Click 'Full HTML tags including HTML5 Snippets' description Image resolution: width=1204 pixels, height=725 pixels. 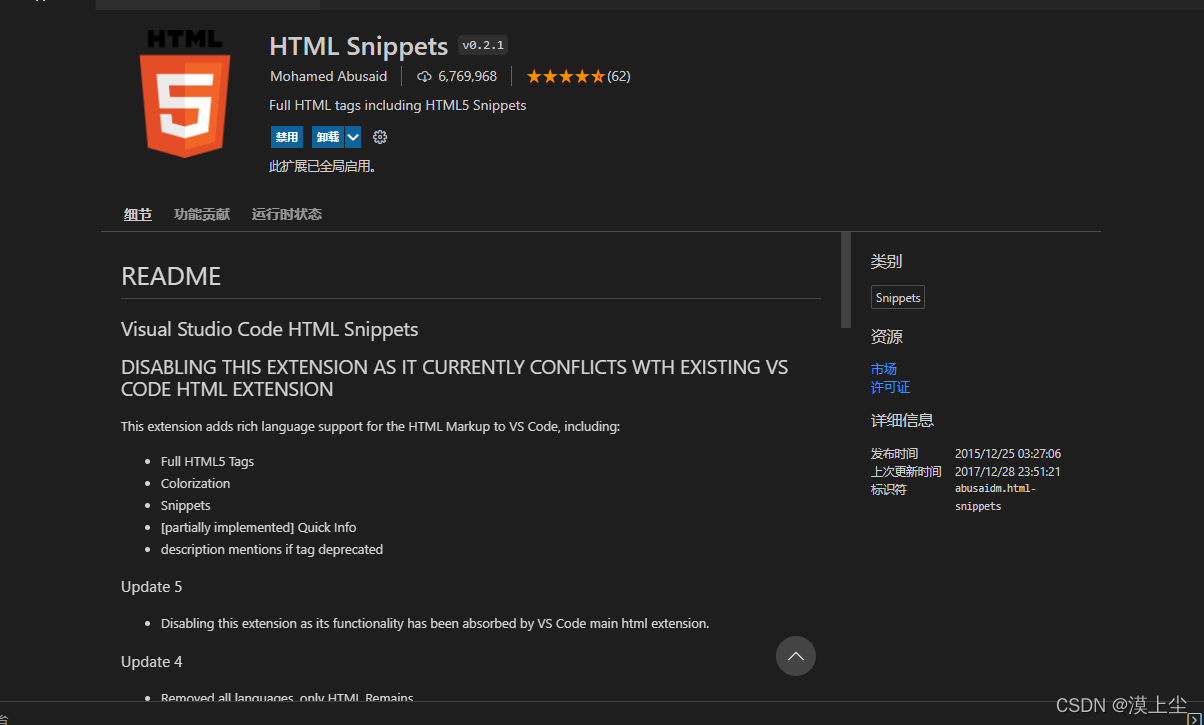click(x=398, y=105)
